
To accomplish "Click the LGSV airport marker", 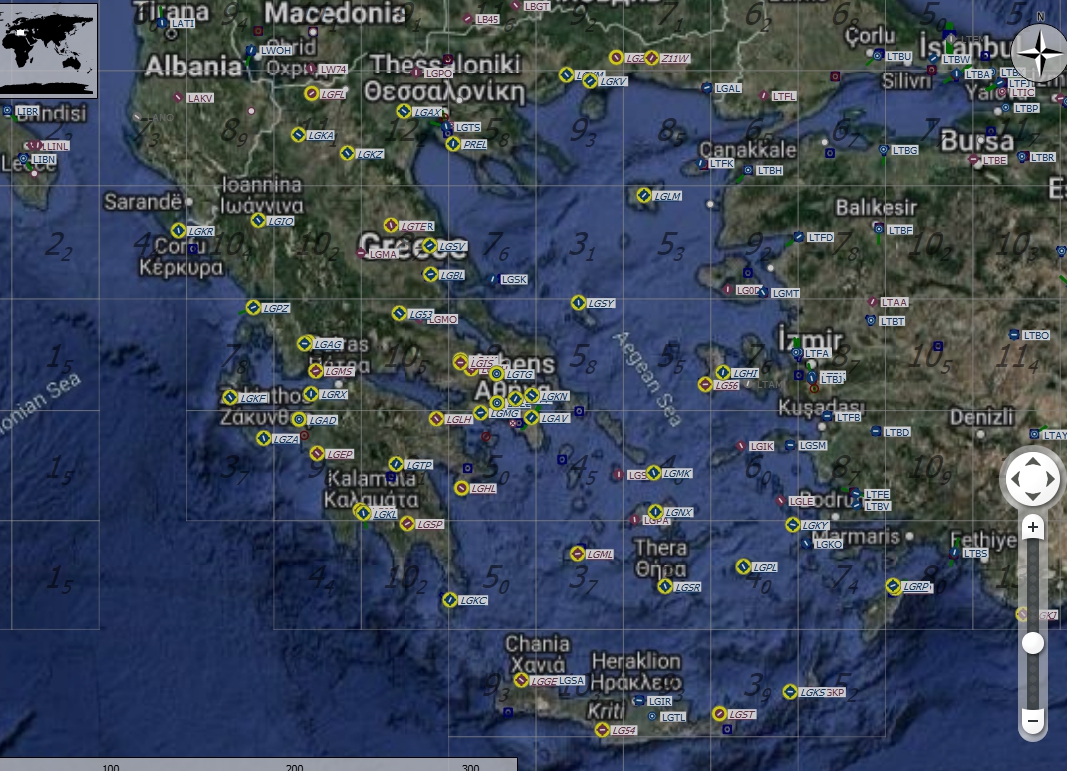I will (429, 246).
